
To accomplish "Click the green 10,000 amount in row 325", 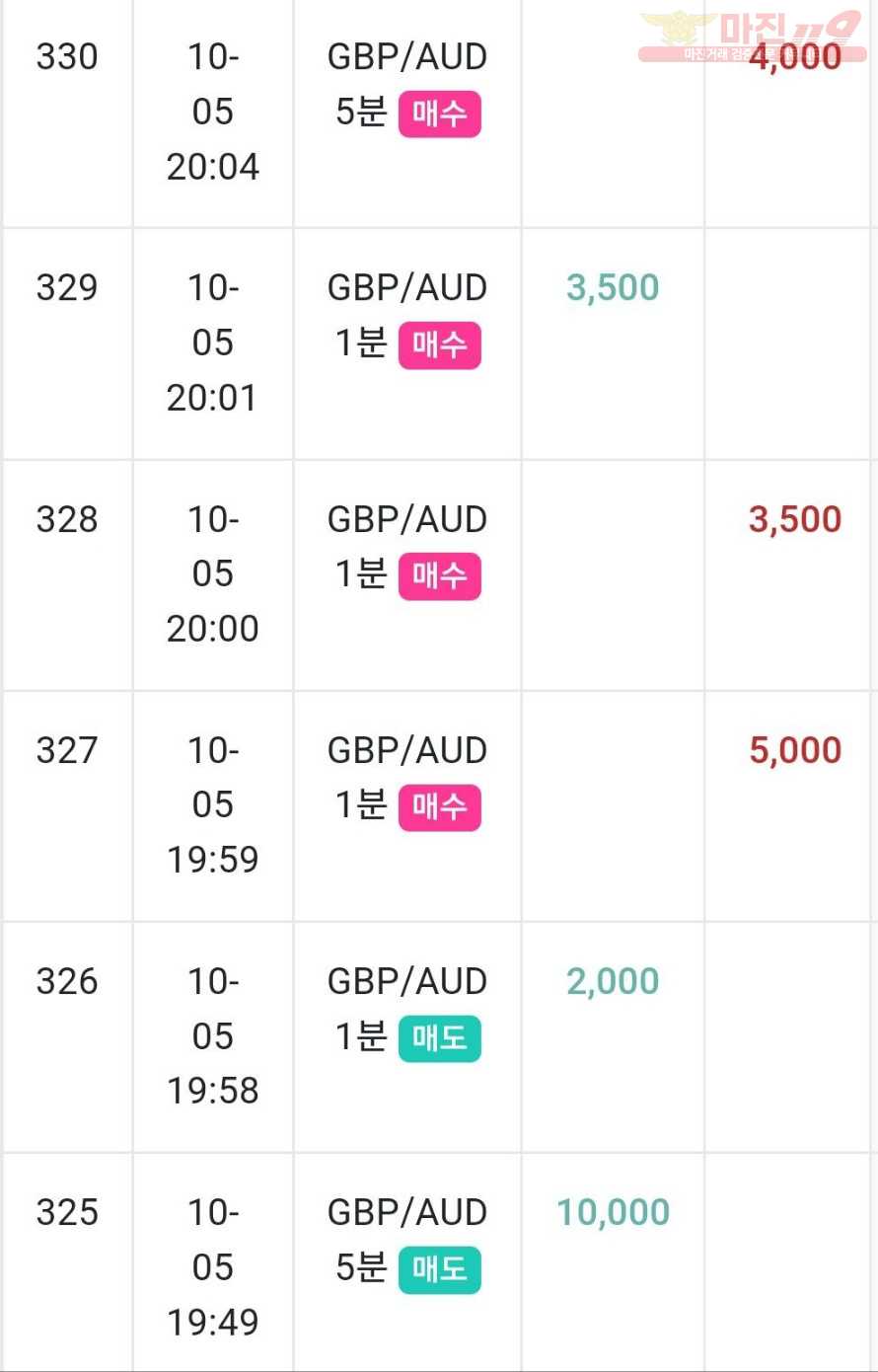I will (x=613, y=1212).
